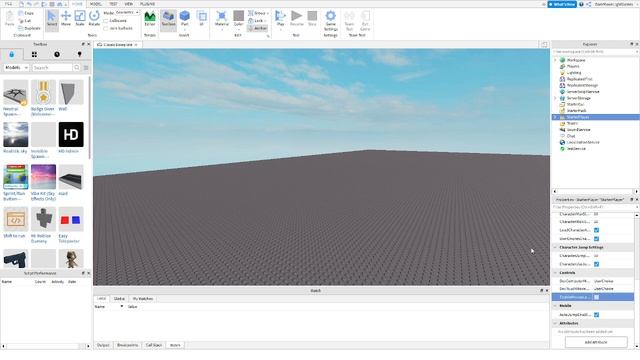Toggle CharacterUseJumpPower checkbox
This screenshot has height=360, width=640.
[x=596, y=264]
